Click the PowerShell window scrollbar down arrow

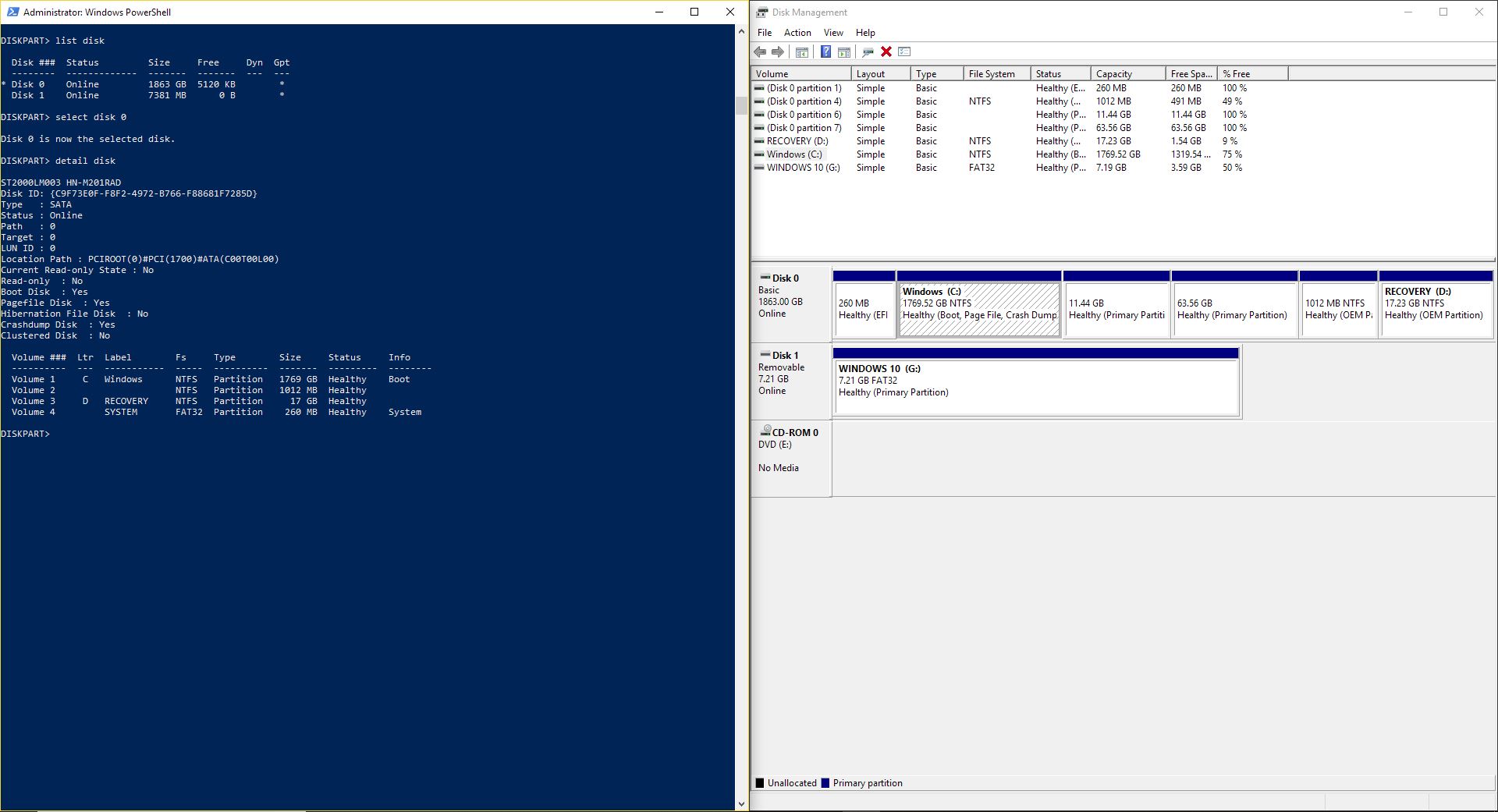click(x=741, y=803)
